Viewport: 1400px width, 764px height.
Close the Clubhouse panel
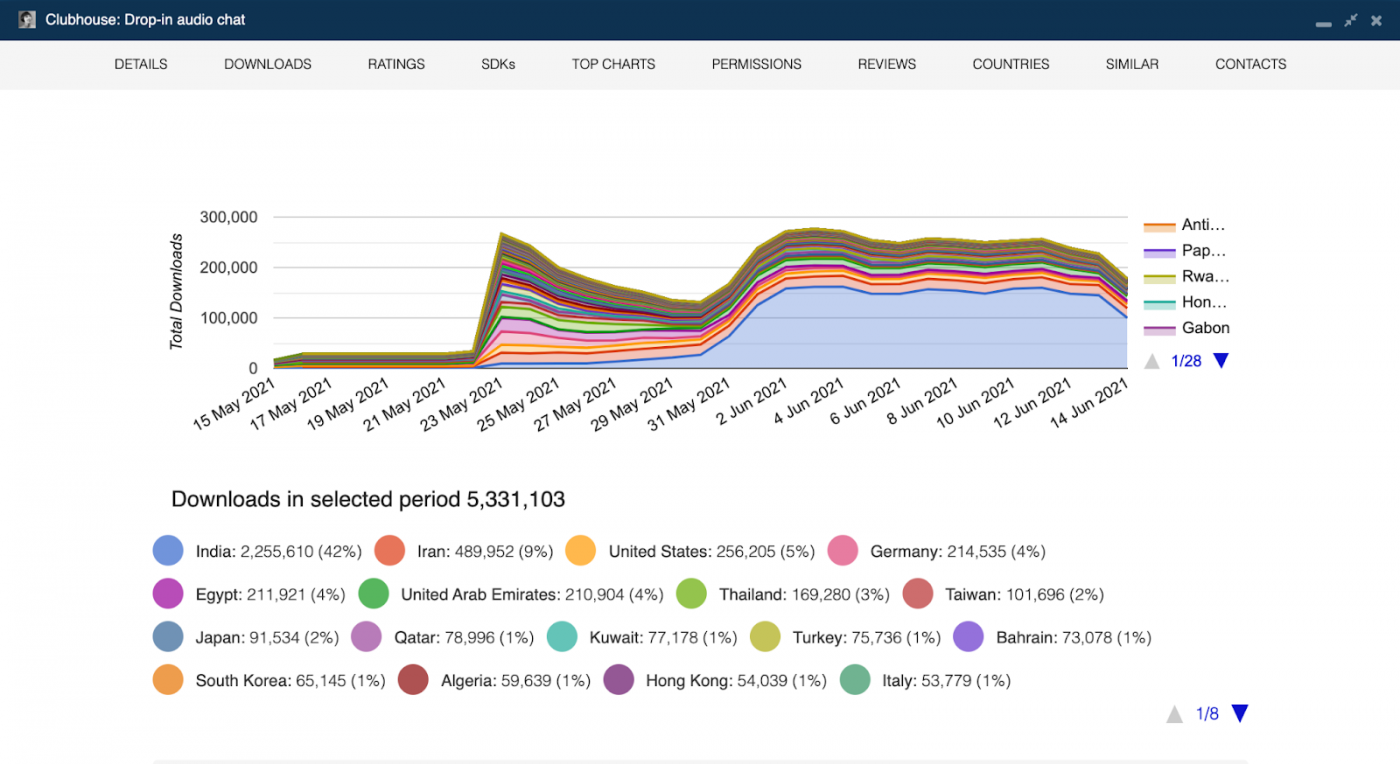pos(1376,20)
